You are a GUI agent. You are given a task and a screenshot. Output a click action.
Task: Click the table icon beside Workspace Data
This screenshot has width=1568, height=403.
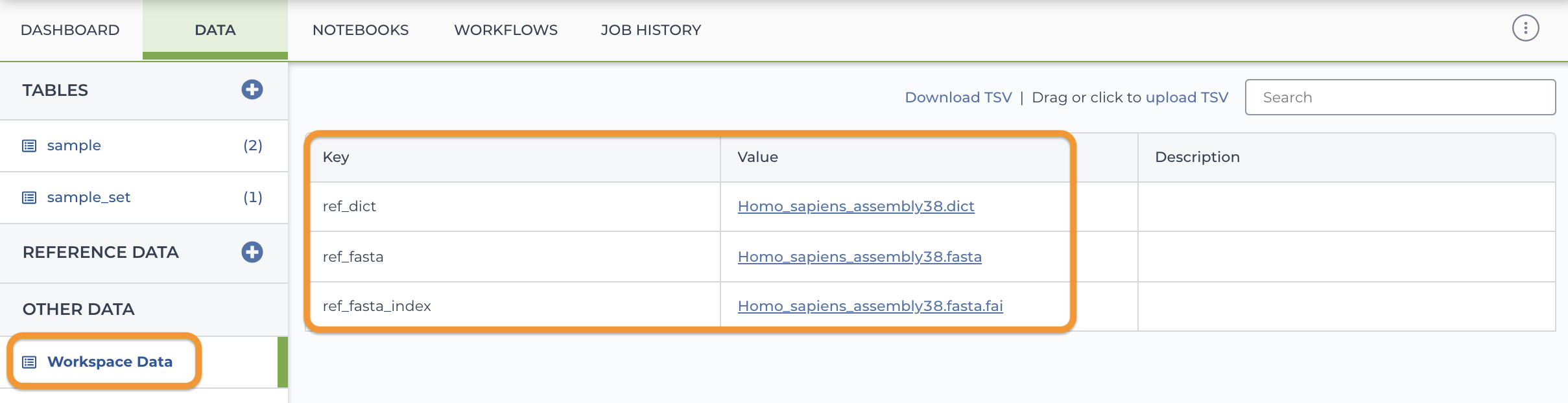[x=29, y=362]
